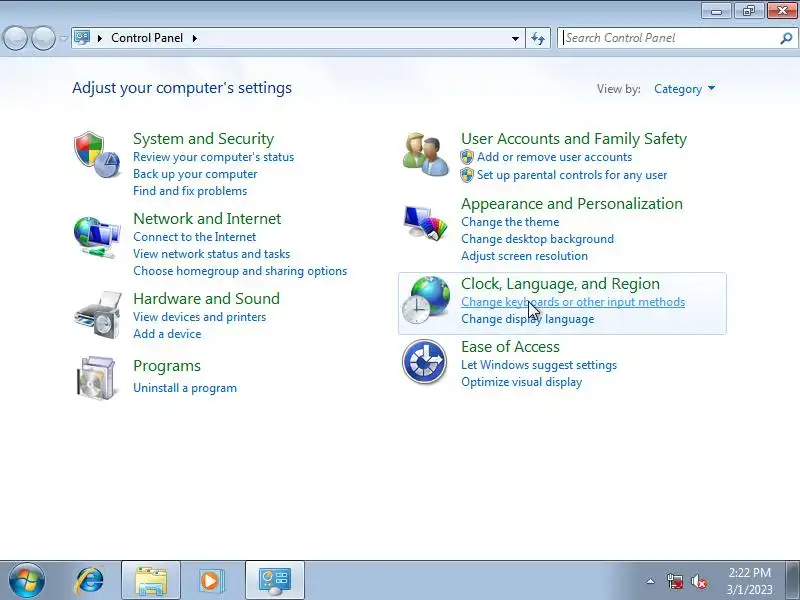Open the View by Category dropdown
Image resolution: width=800 pixels, height=600 pixels.
tap(685, 89)
